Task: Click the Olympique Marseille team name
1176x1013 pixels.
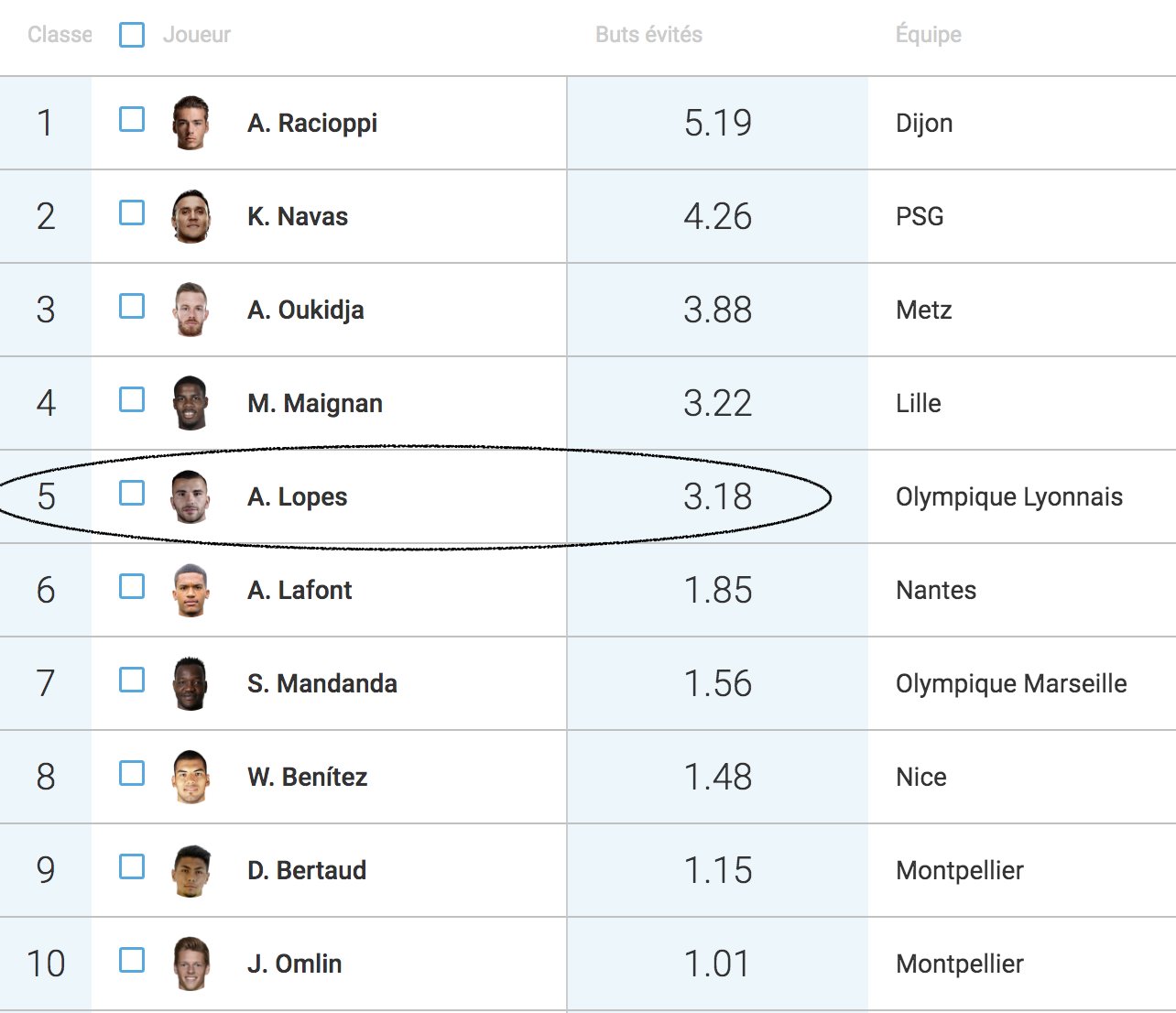Action: click(1011, 683)
